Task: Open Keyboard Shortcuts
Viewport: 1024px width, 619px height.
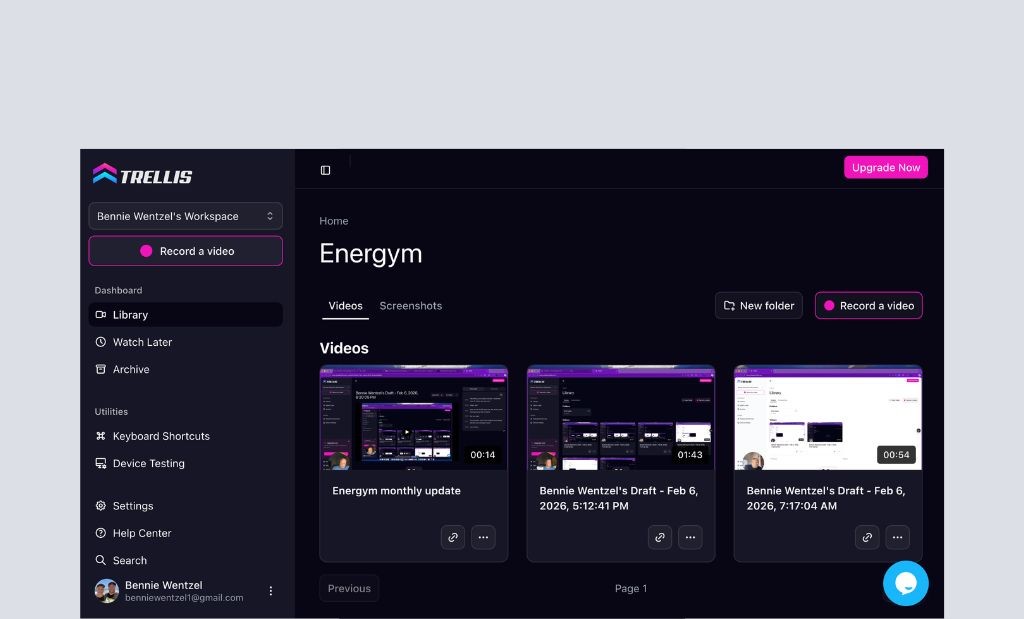Action: [x=185, y=436]
